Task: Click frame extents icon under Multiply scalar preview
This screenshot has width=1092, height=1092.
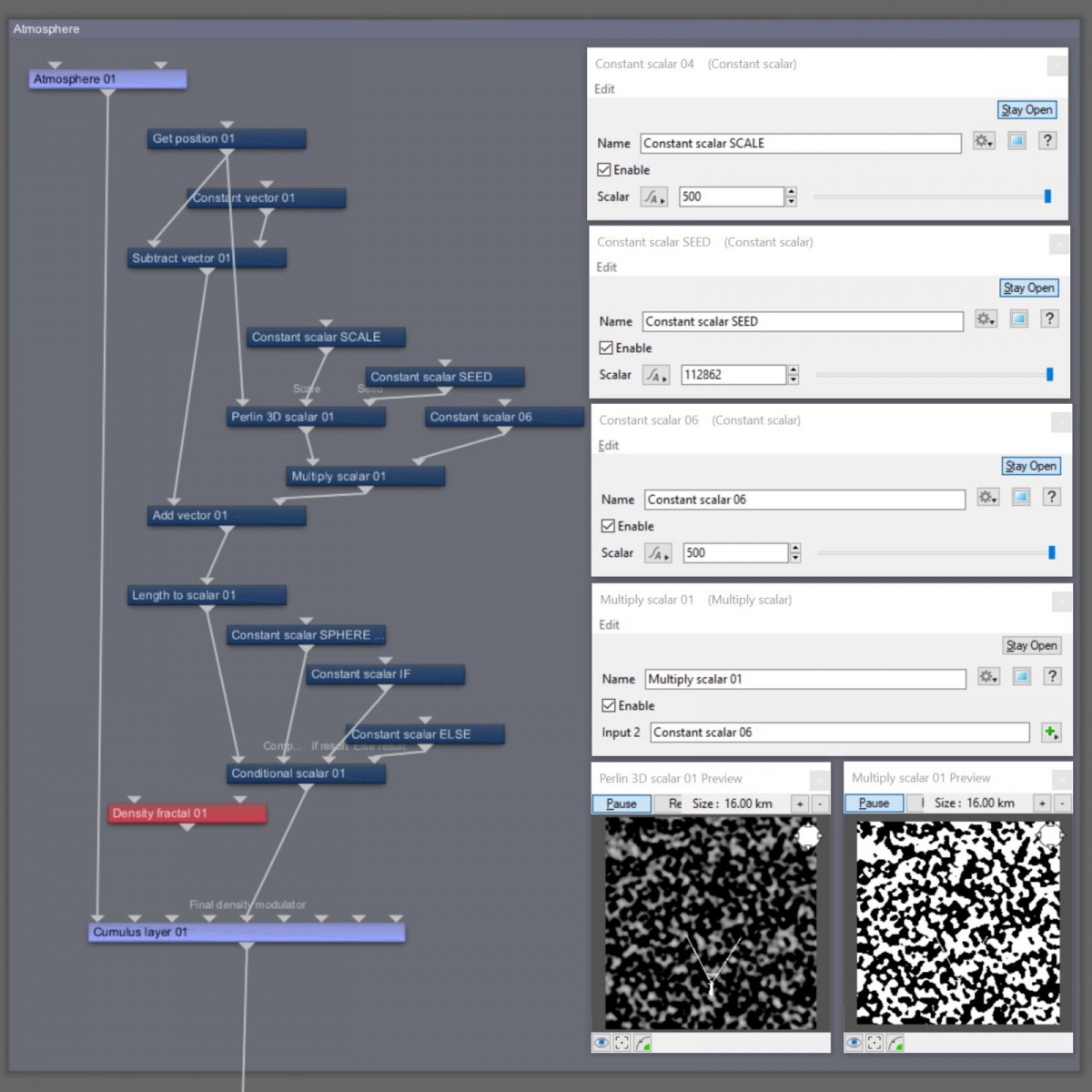Action: (875, 1043)
